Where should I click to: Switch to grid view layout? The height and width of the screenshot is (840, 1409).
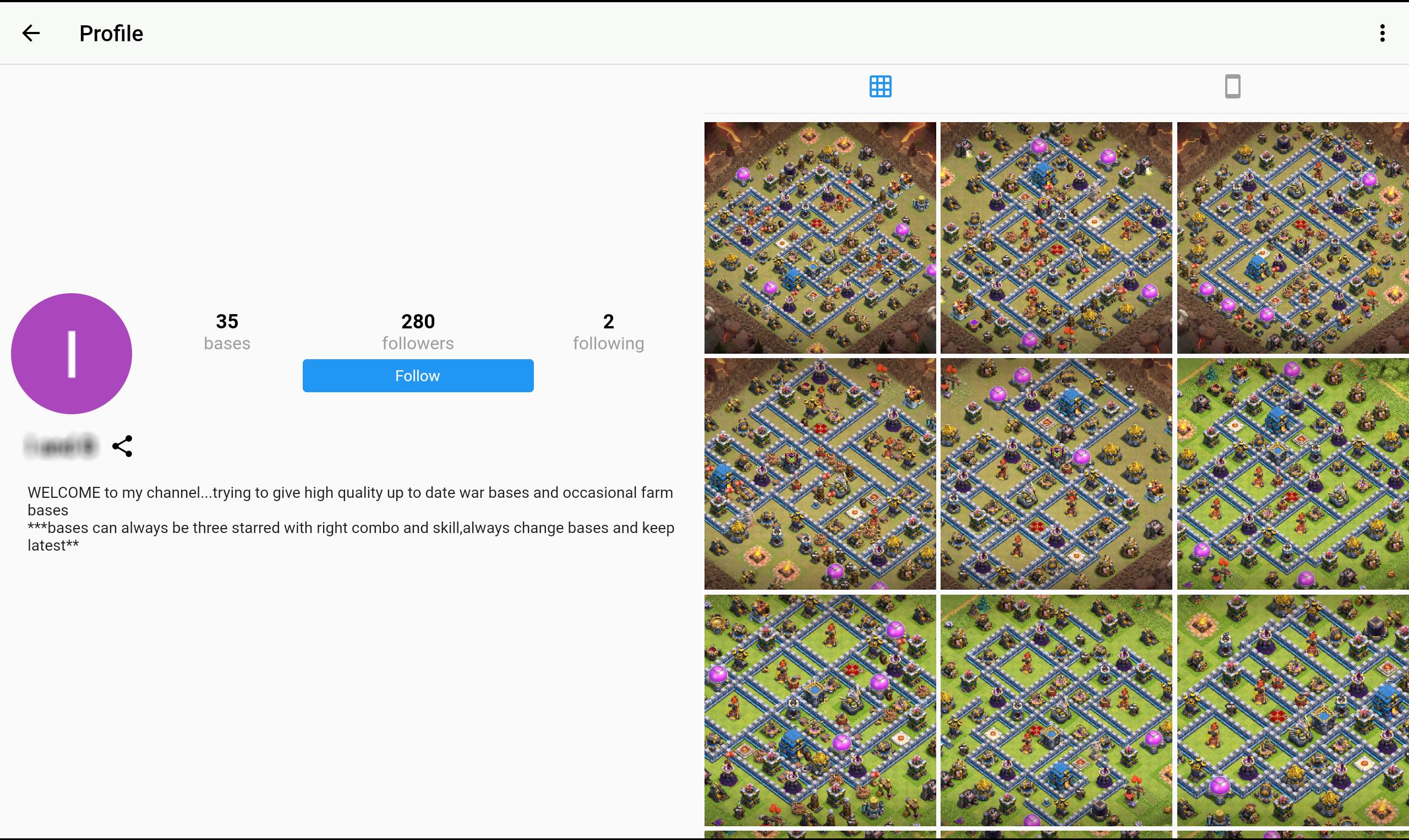(880, 86)
